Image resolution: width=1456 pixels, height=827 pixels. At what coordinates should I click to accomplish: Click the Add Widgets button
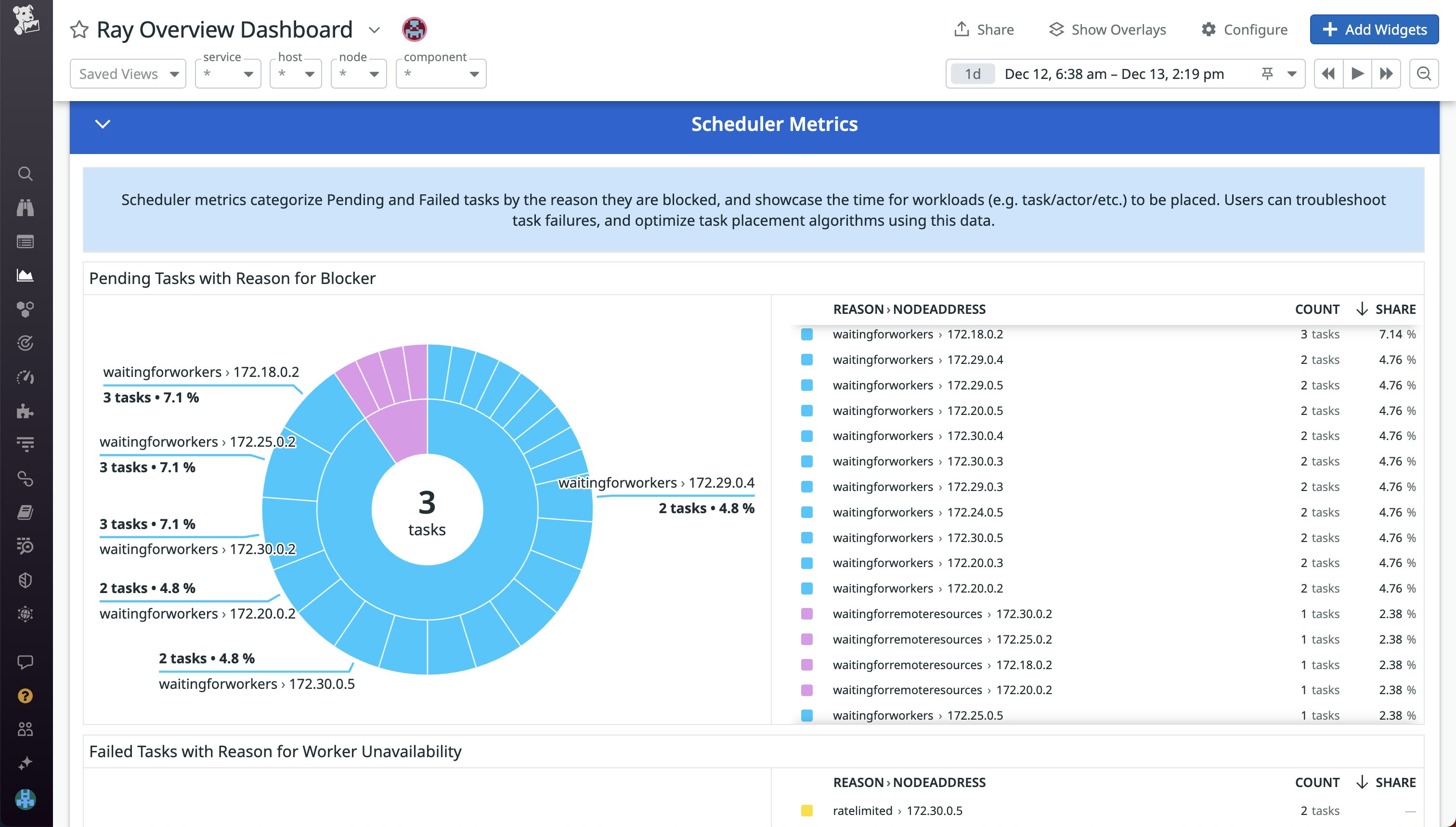pyautogui.click(x=1374, y=29)
